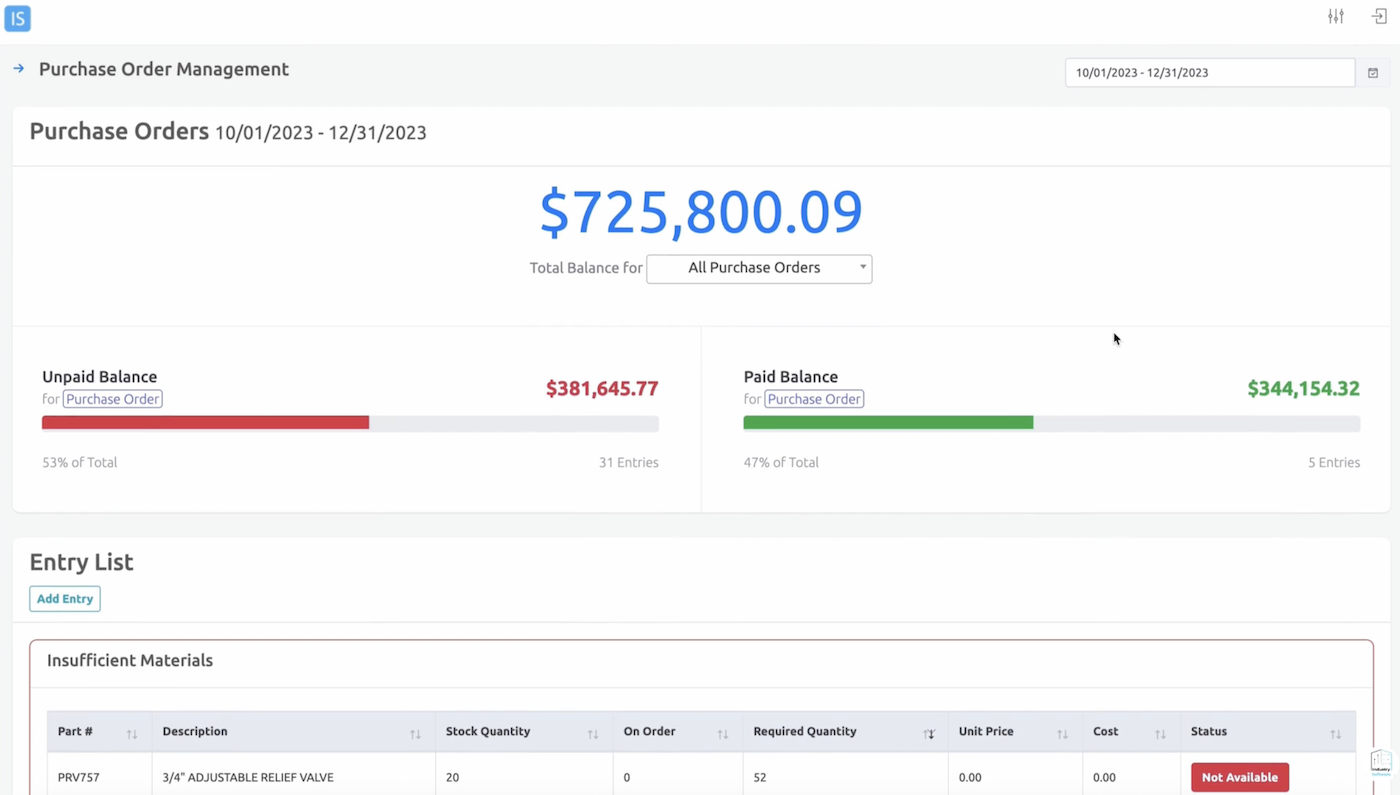This screenshot has height=795, width=1400.
Task: Click the Purchase Order link under Unpaid Balance
Action: [112, 398]
